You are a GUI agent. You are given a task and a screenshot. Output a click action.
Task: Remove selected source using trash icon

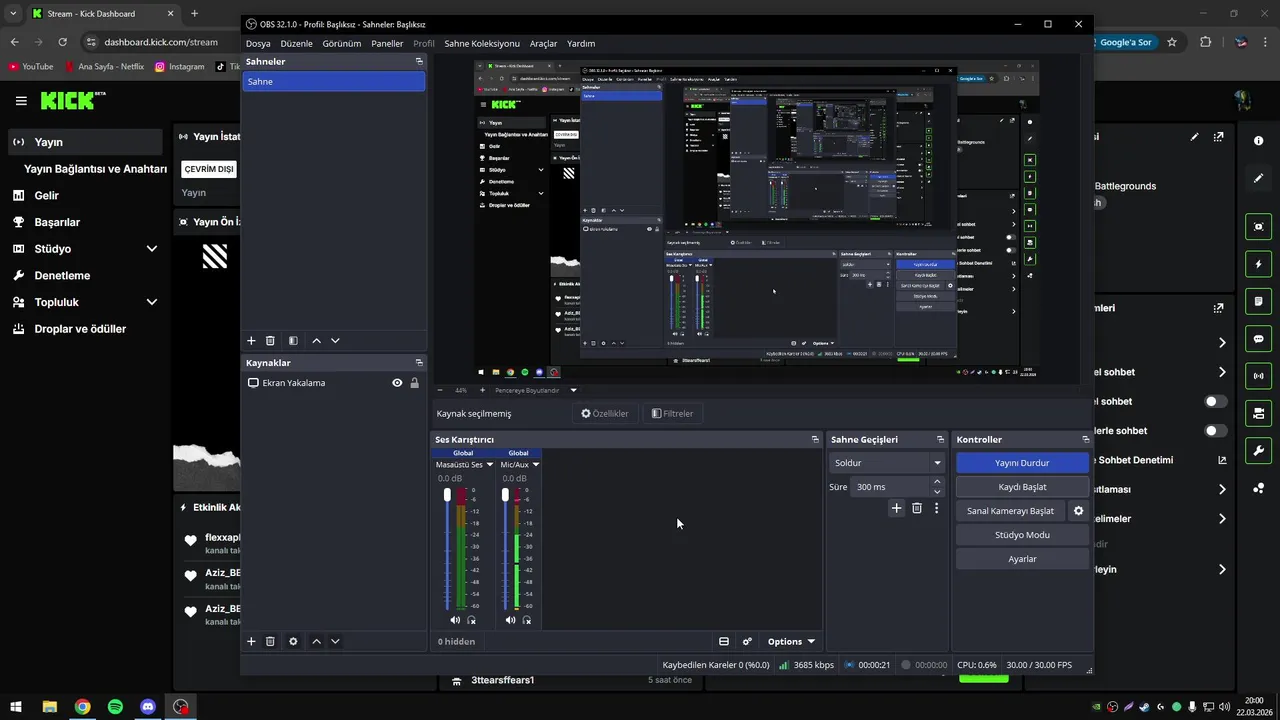(x=270, y=641)
